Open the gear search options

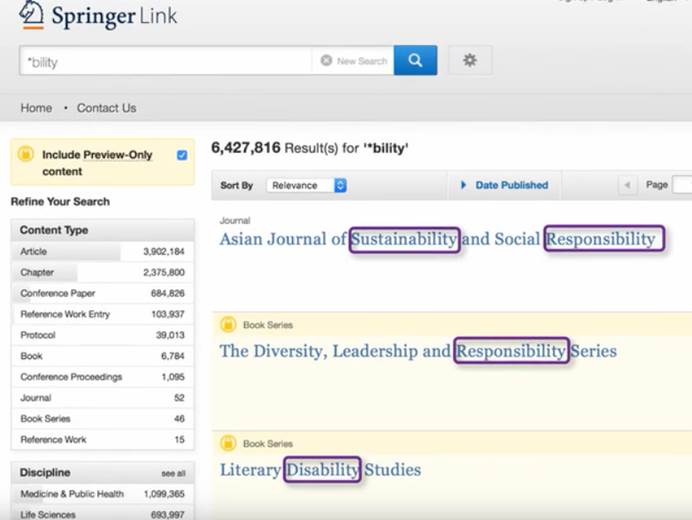470,60
